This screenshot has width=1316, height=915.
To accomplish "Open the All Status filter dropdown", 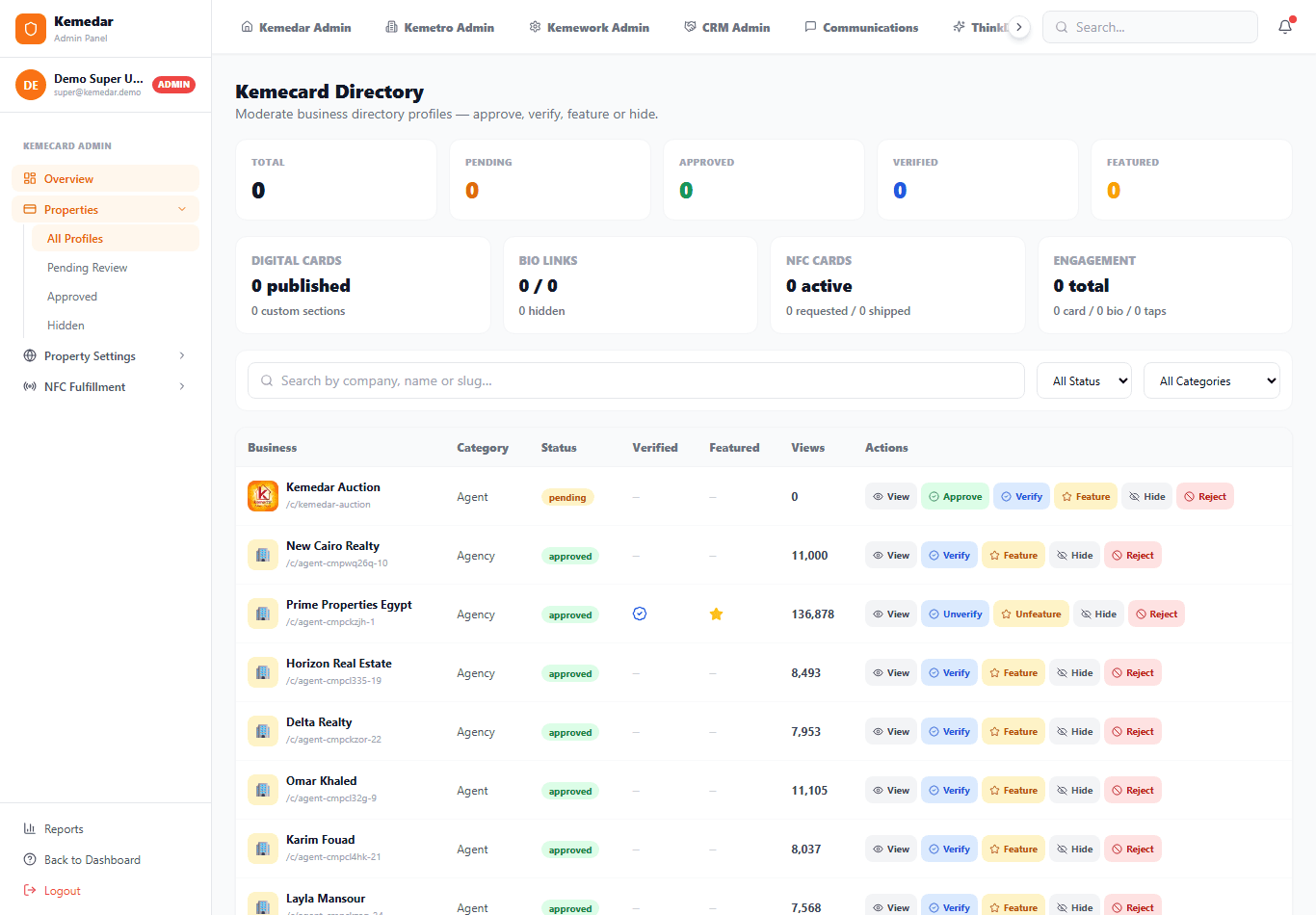I will click(x=1084, y=380).
